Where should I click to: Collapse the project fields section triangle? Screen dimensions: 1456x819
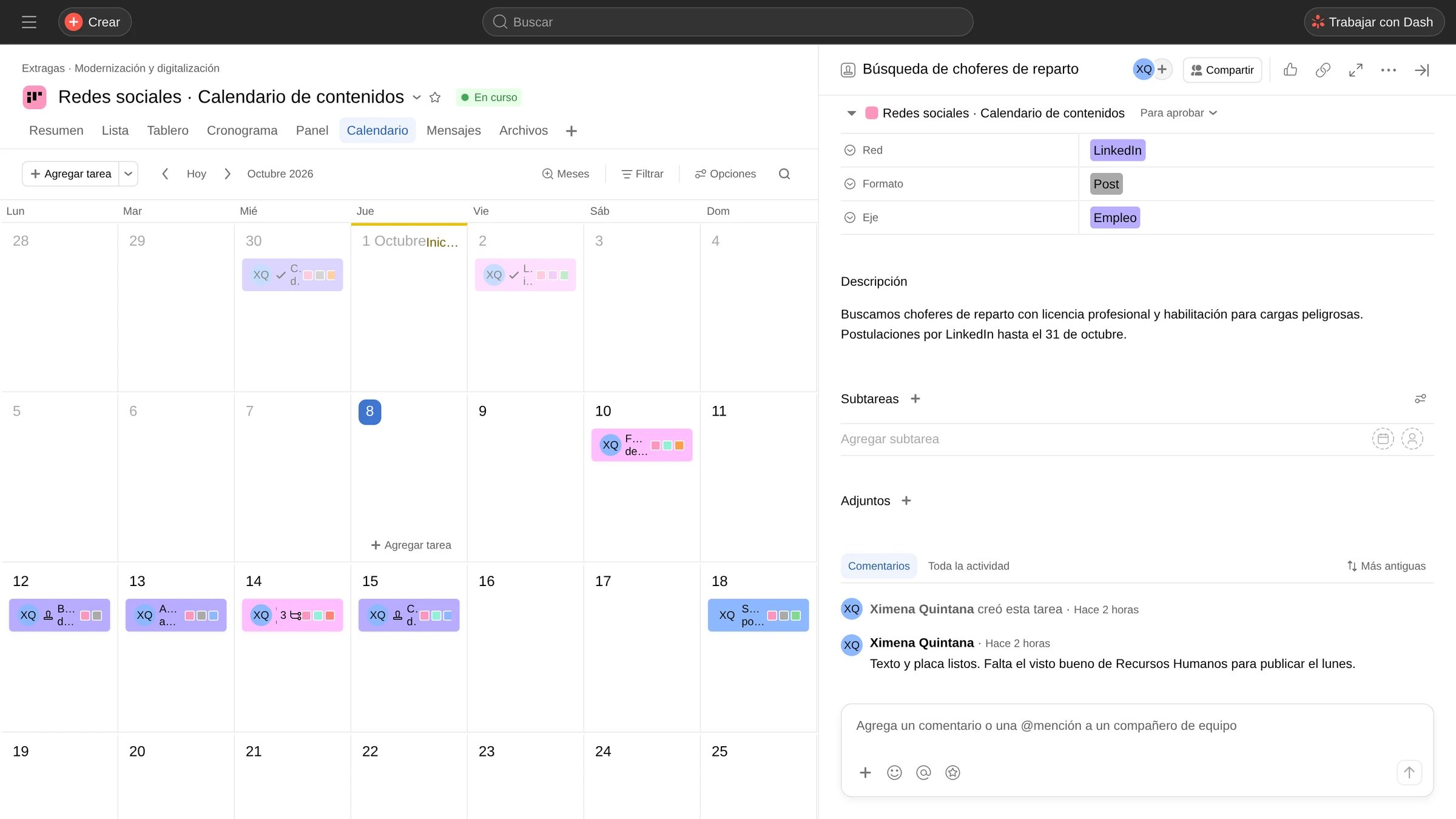point(852,113)
